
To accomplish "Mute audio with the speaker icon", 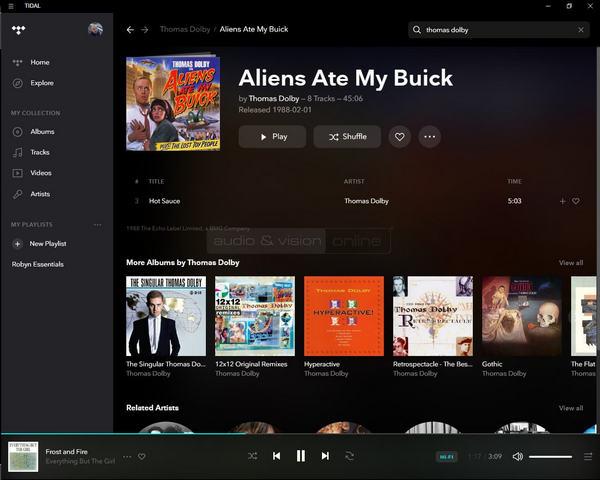I will [517, 456].
